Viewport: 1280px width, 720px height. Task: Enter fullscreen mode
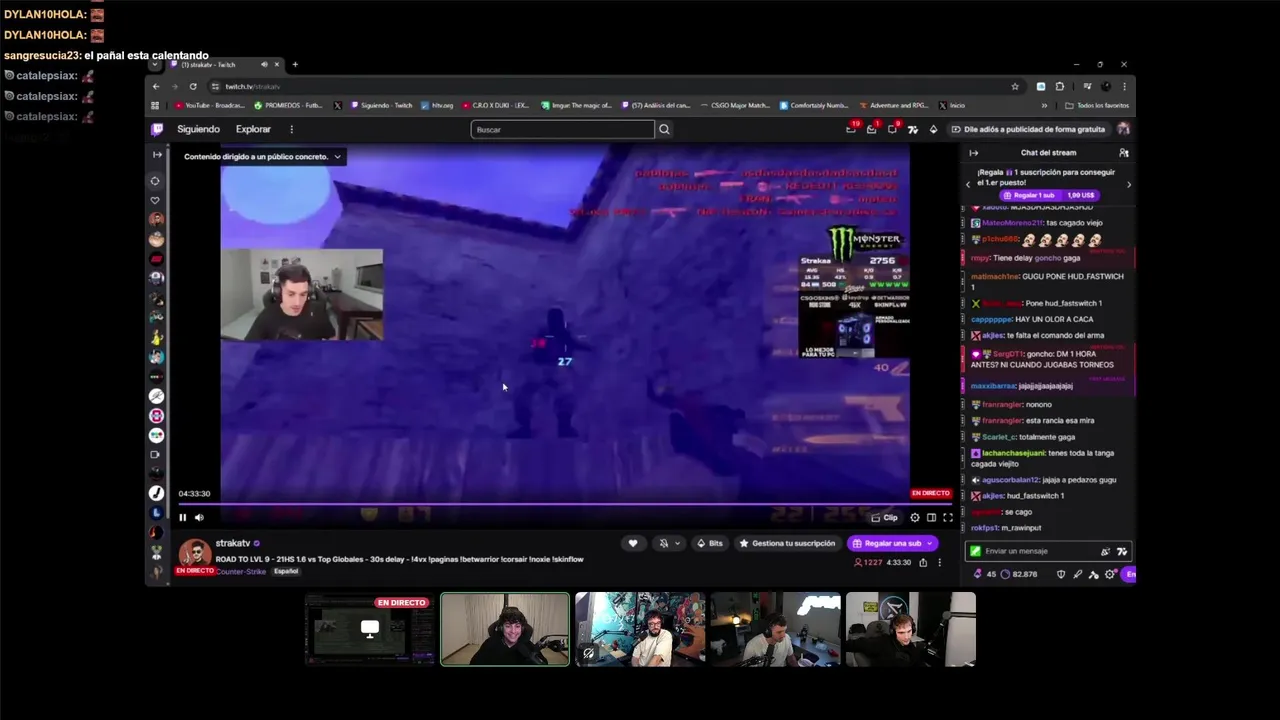tap(948, 517)
